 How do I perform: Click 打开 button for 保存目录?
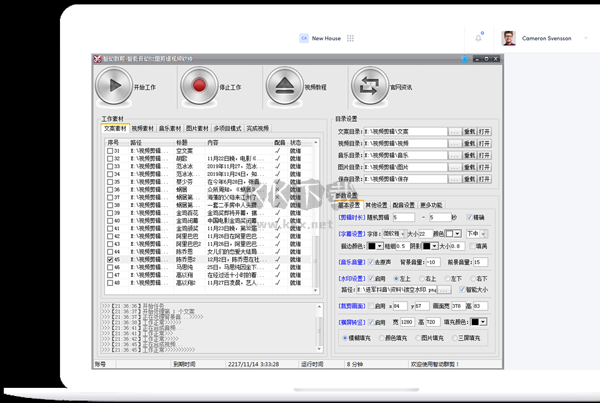pyautogui.click(x=485, y=179)
